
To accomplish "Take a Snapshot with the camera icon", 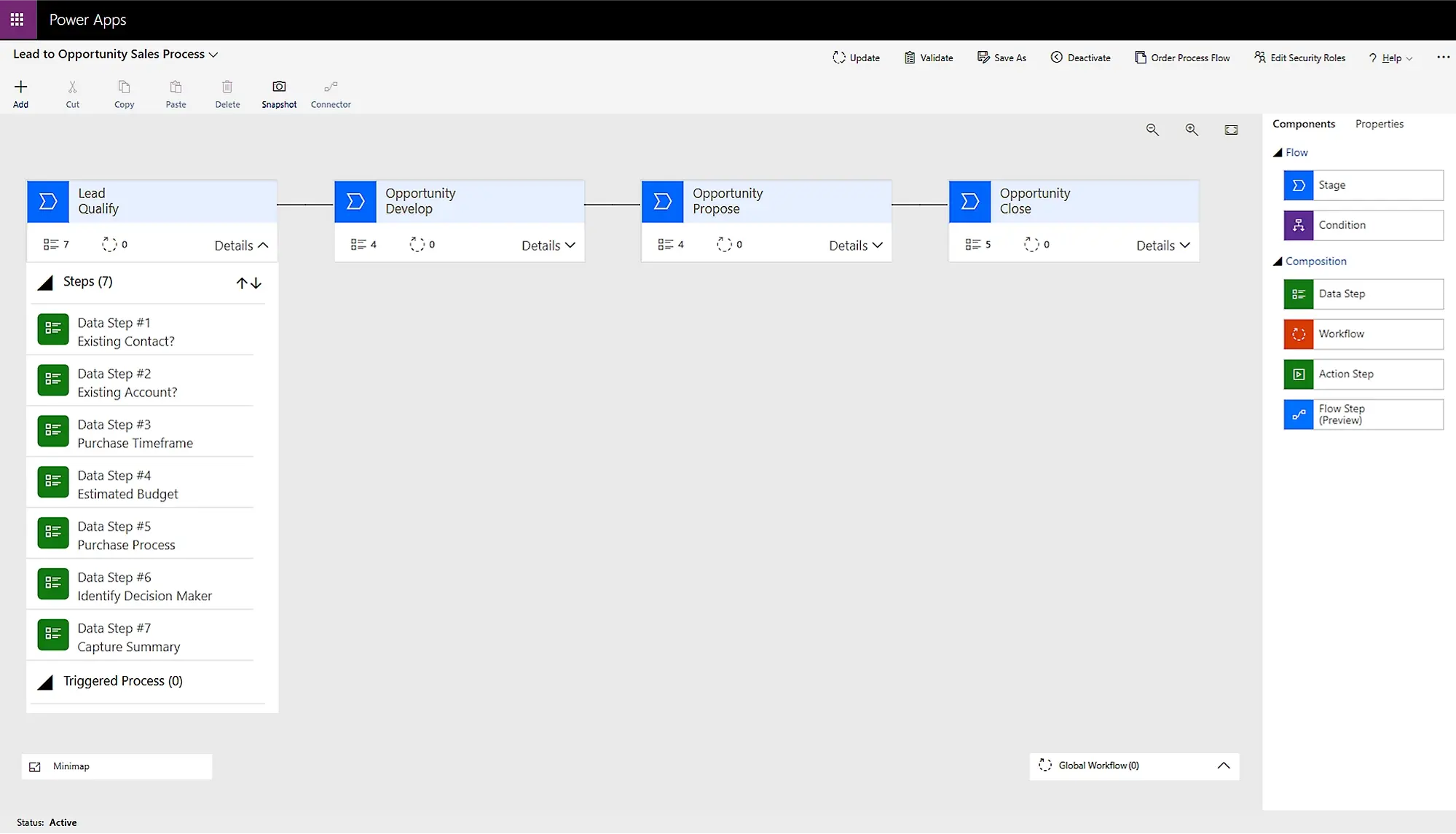I will coord(279,87).
